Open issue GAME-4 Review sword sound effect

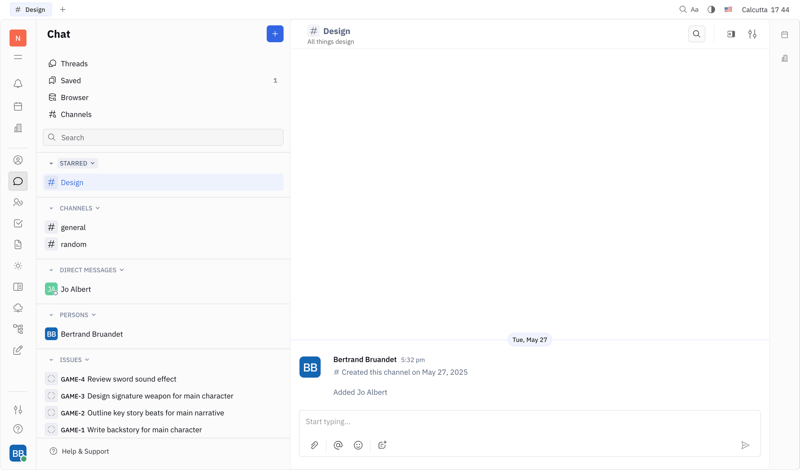click(x=163, y=379)
